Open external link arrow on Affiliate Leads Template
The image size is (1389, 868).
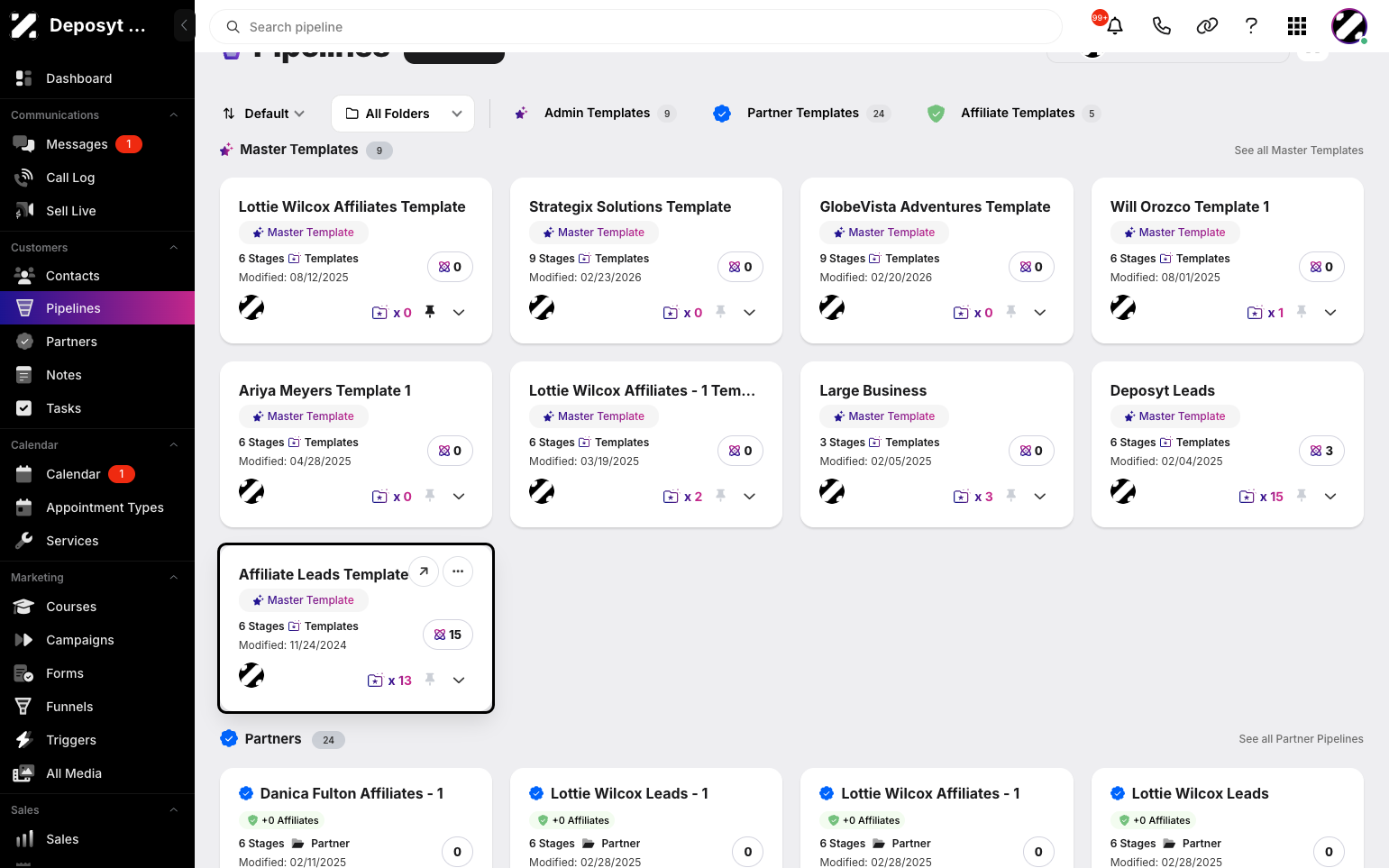[424, 571]
